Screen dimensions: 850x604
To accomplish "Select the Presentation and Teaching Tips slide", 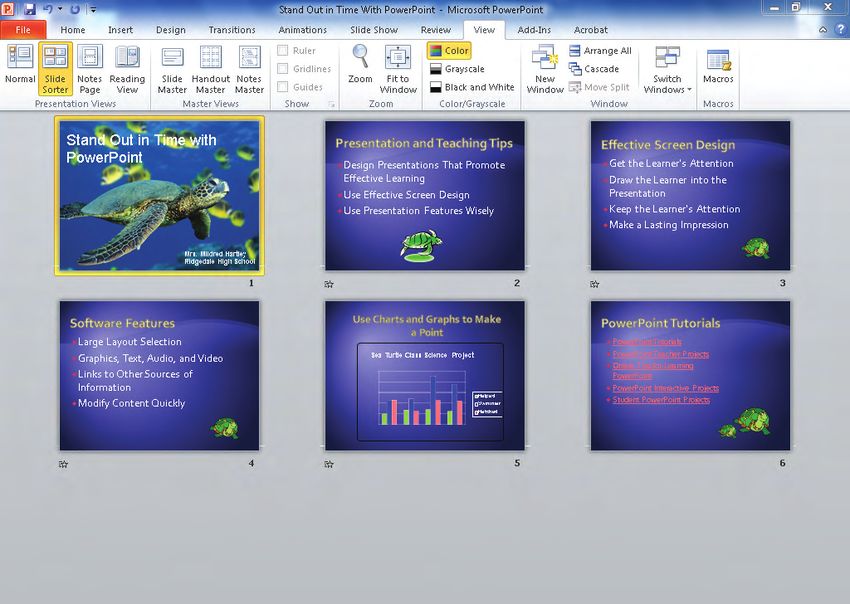I will tap(425, 195).
